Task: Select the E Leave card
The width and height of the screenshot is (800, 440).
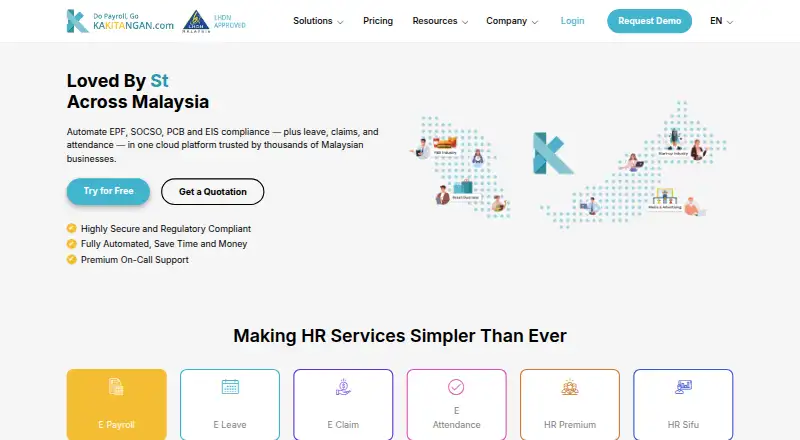Action: pyautogui.click(x=230, y=404)
